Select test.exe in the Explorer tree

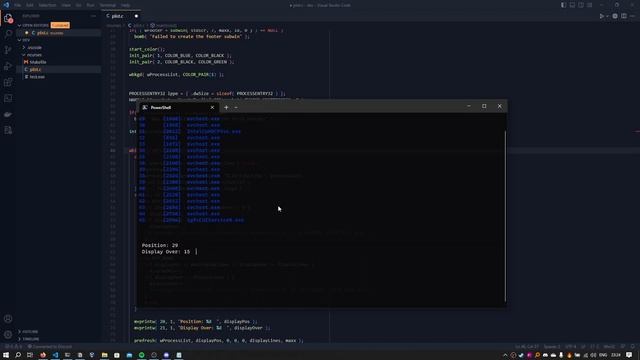point(58,77)
